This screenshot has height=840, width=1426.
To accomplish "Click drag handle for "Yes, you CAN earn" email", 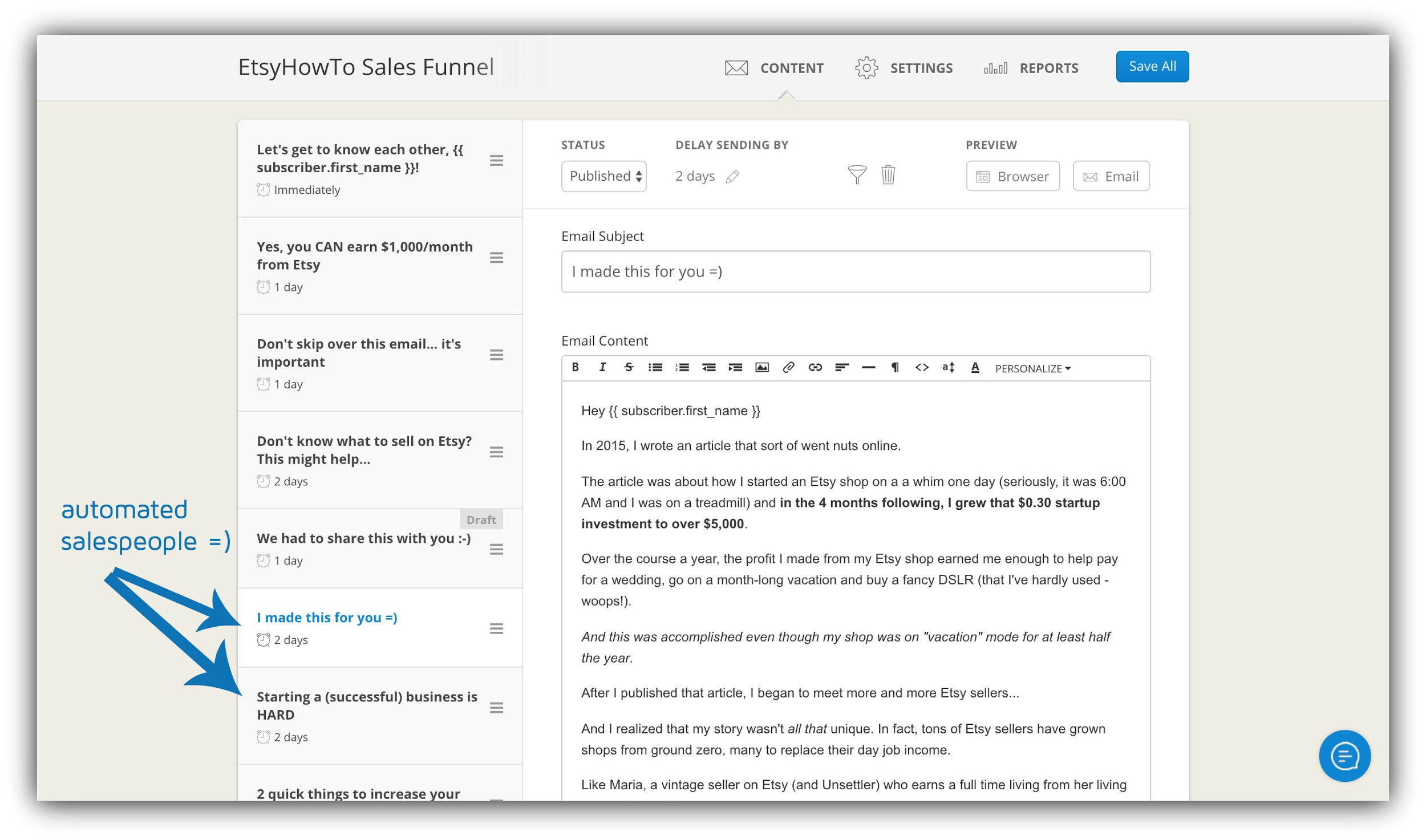I will 496,258.
